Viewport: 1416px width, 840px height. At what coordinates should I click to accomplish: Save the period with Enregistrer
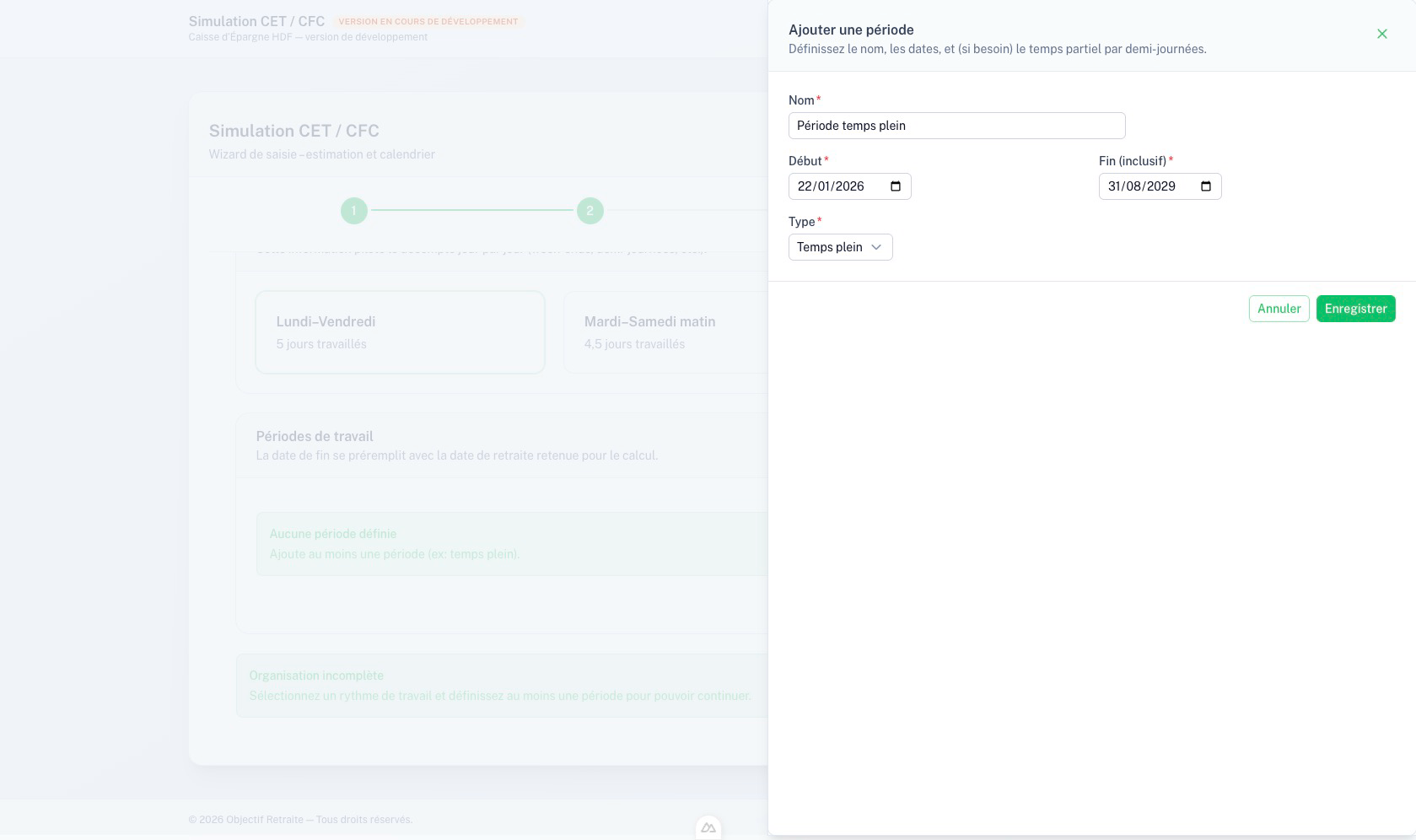[x=1355, y=309]
